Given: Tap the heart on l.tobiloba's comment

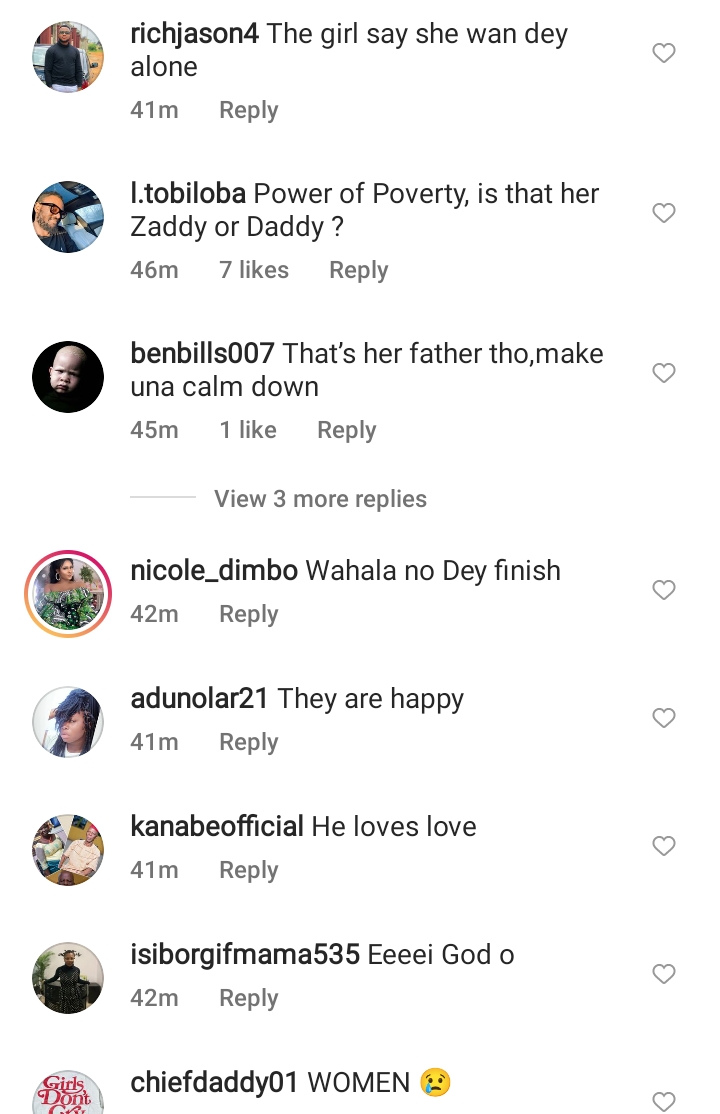Looking at the screenshot, I should pos(664,213).
